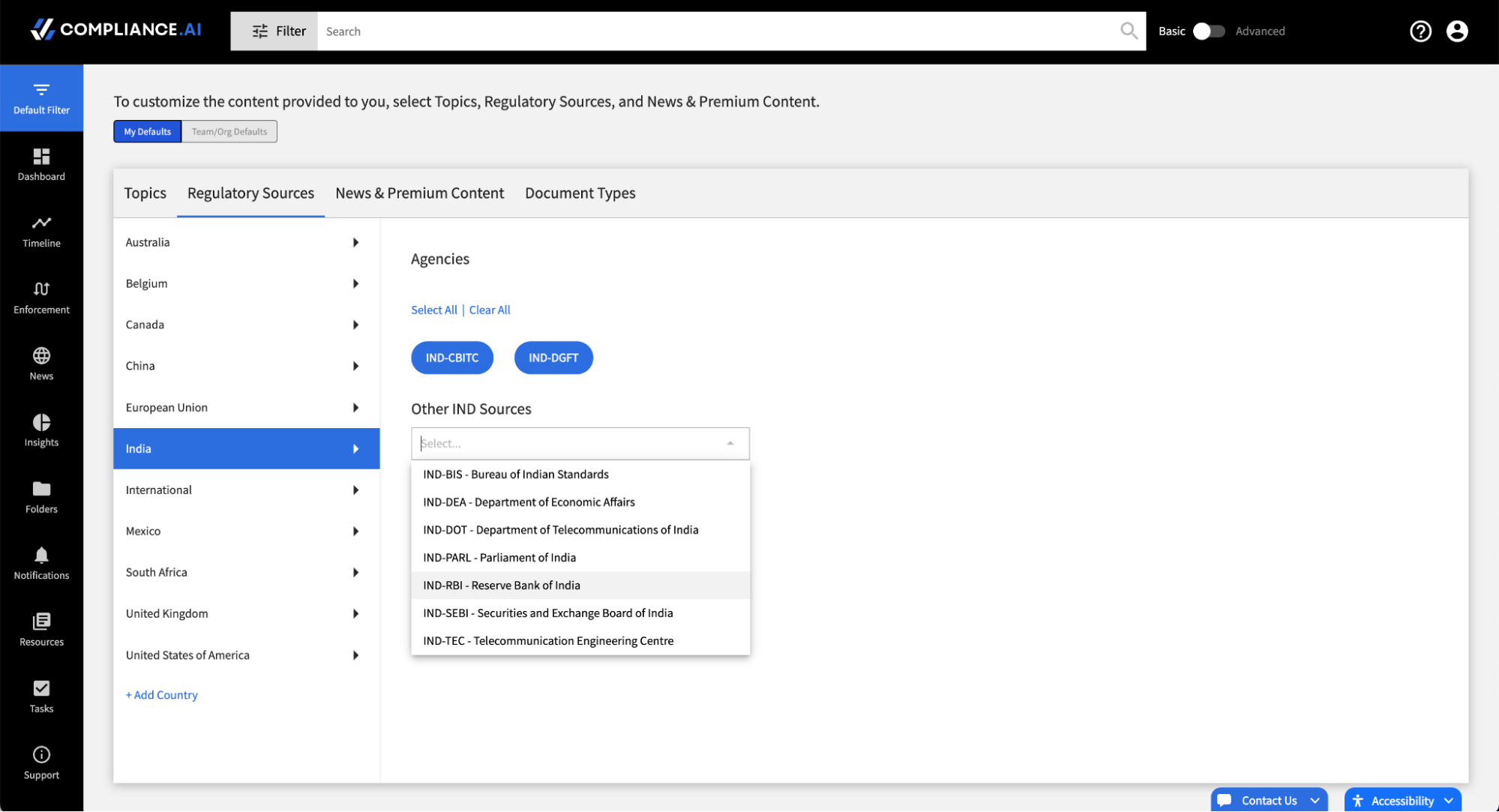Switch to My Defaults
The image size is (1499, 812).
pos(147,131)
